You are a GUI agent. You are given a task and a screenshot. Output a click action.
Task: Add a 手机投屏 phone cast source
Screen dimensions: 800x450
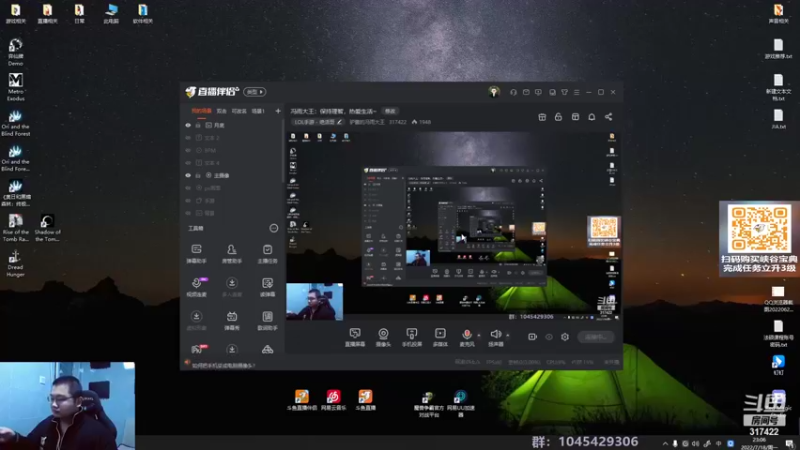coord(412,337)
